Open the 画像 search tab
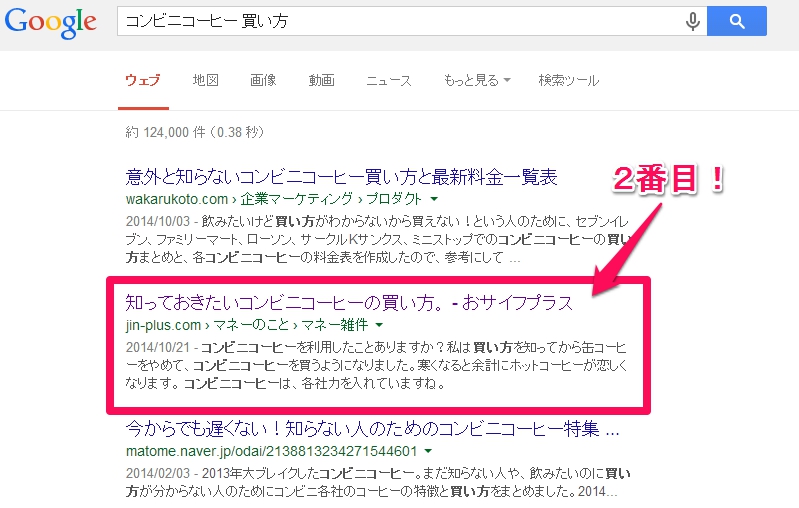This screenshot has width=799, height=508. click(263, 80)
